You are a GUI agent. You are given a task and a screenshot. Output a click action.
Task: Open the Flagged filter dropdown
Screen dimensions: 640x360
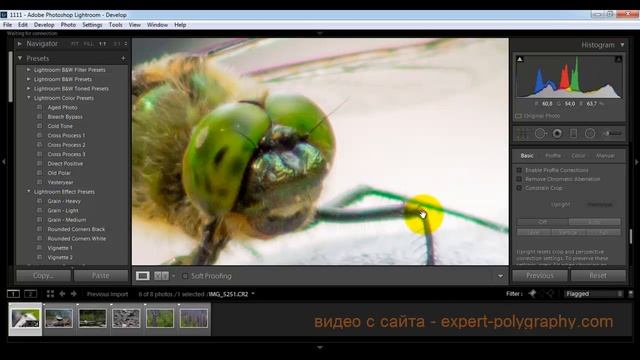(593, 294)
